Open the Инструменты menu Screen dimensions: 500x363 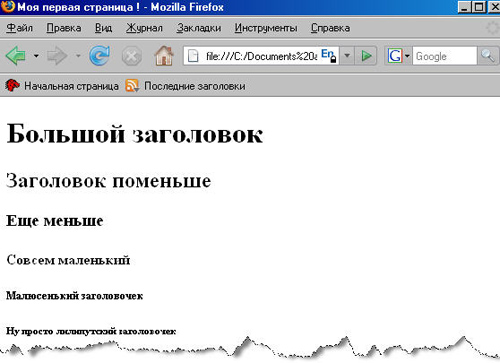(266, 28)
